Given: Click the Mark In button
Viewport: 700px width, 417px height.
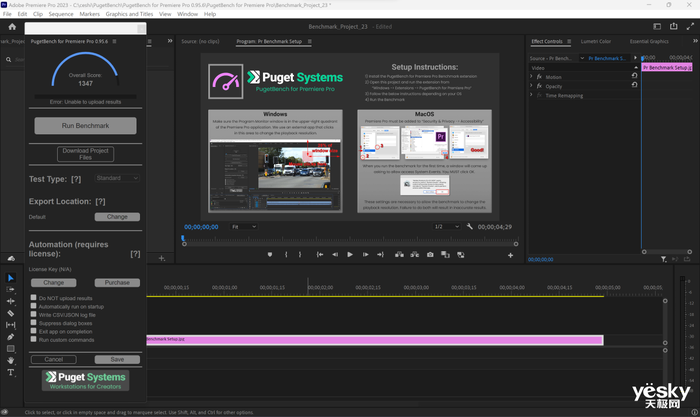Looking at the screenshot, I should [286, 254].
